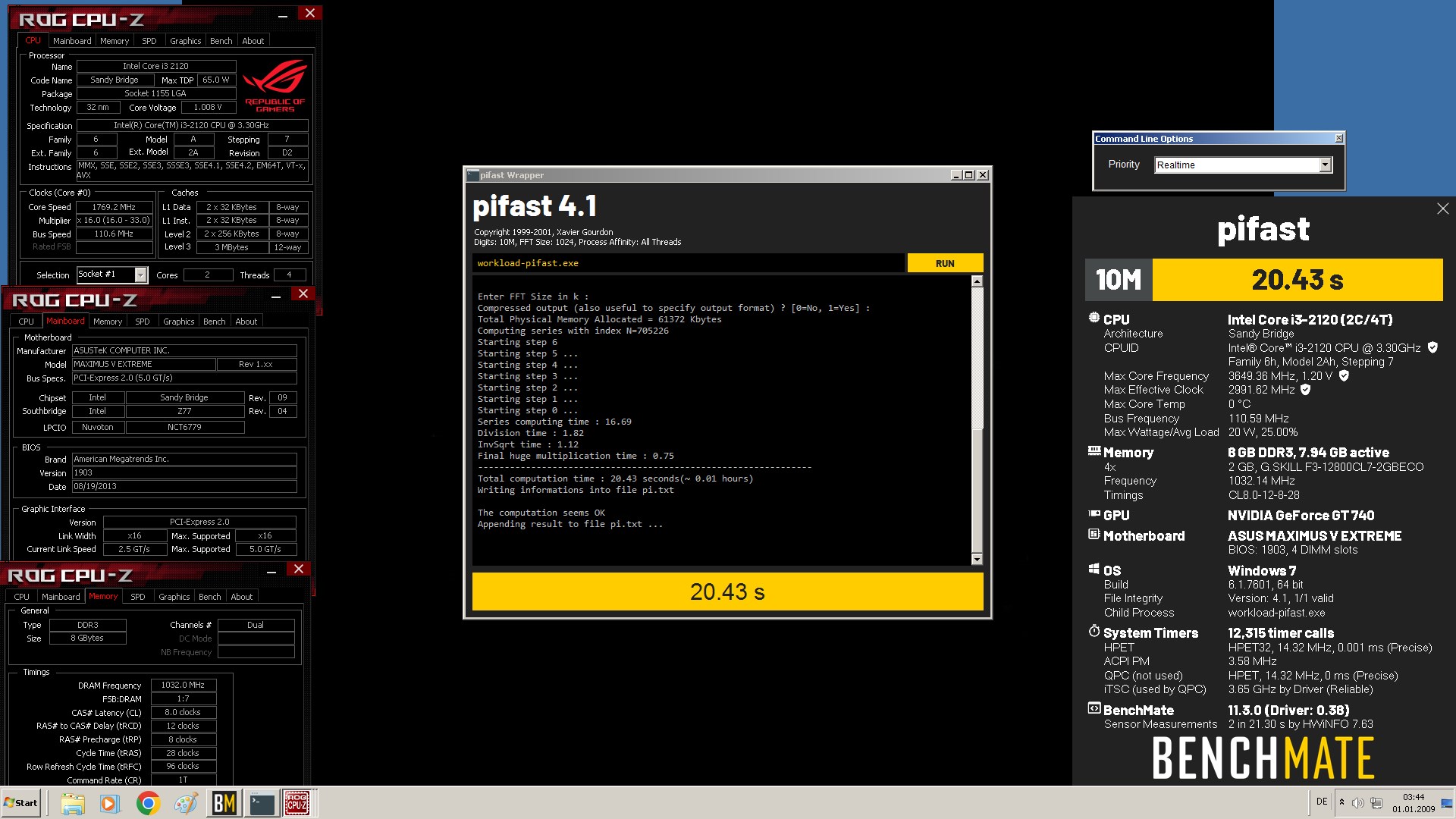The height and width of the screenshot is (819, 1456).
Task: Click the yellow RUN button in pifast Wrapper
Action: tap(945, 263)
